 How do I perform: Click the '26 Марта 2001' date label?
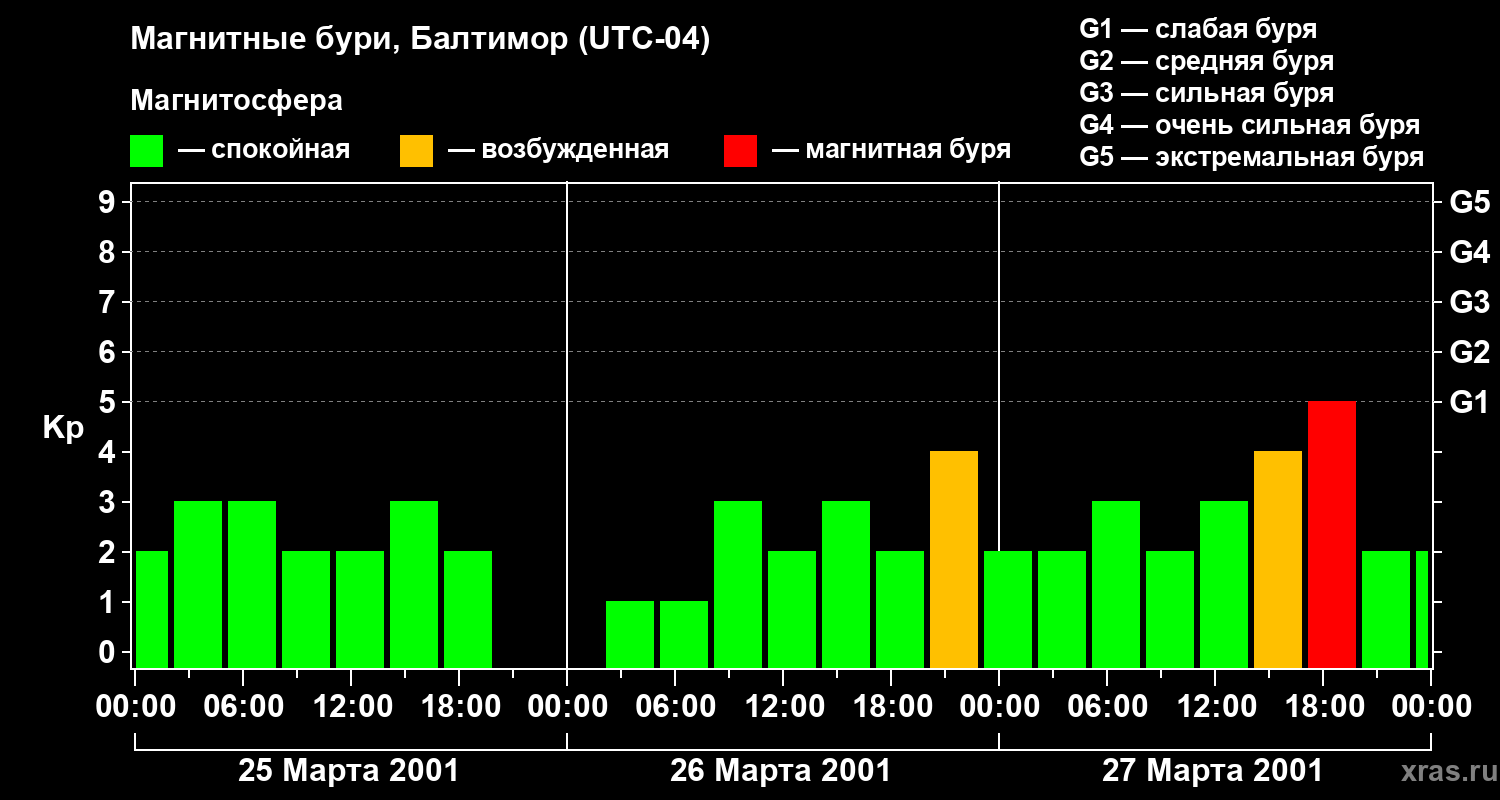[780, 771]
